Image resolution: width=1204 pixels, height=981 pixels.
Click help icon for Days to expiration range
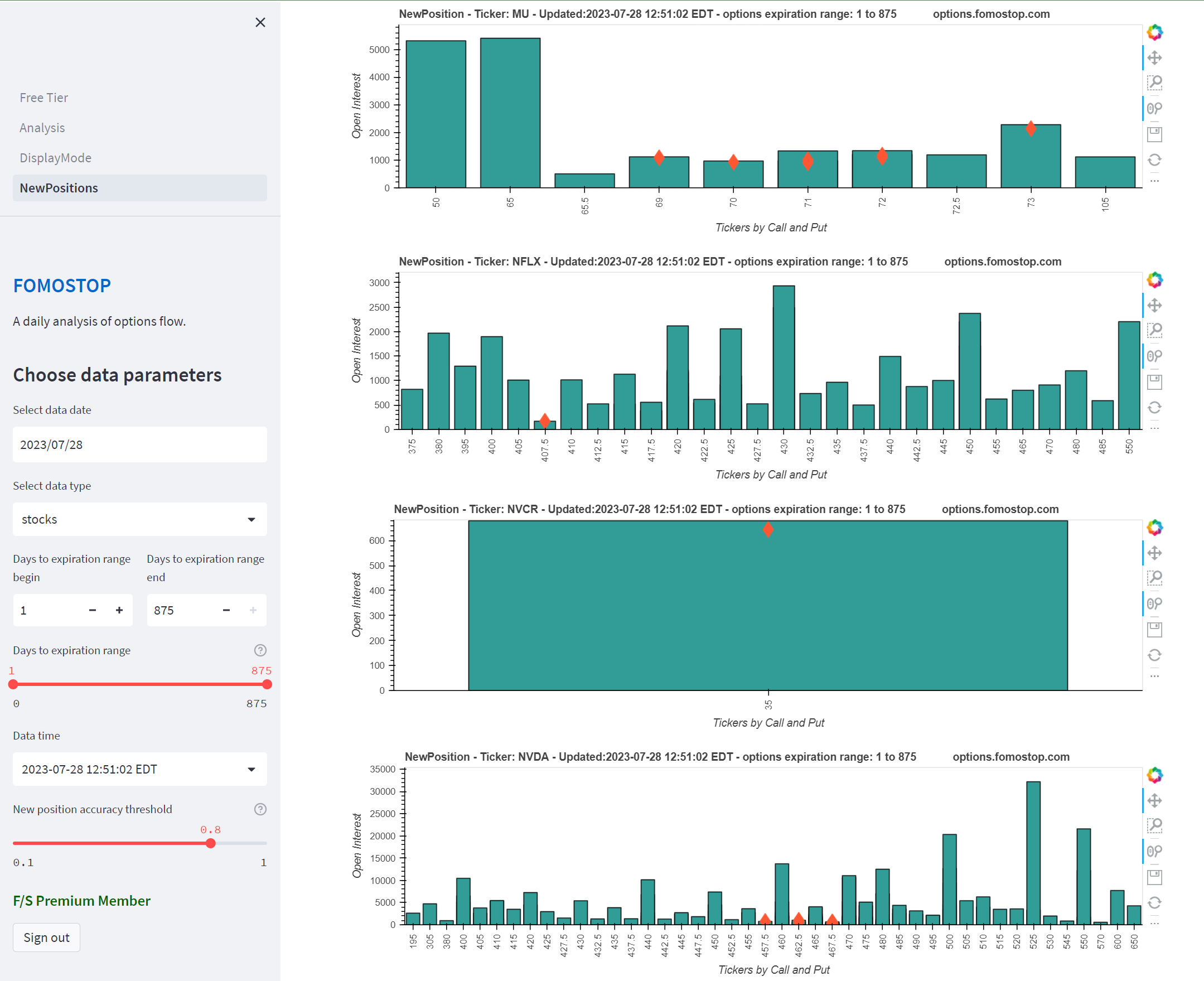pos(260,650)
